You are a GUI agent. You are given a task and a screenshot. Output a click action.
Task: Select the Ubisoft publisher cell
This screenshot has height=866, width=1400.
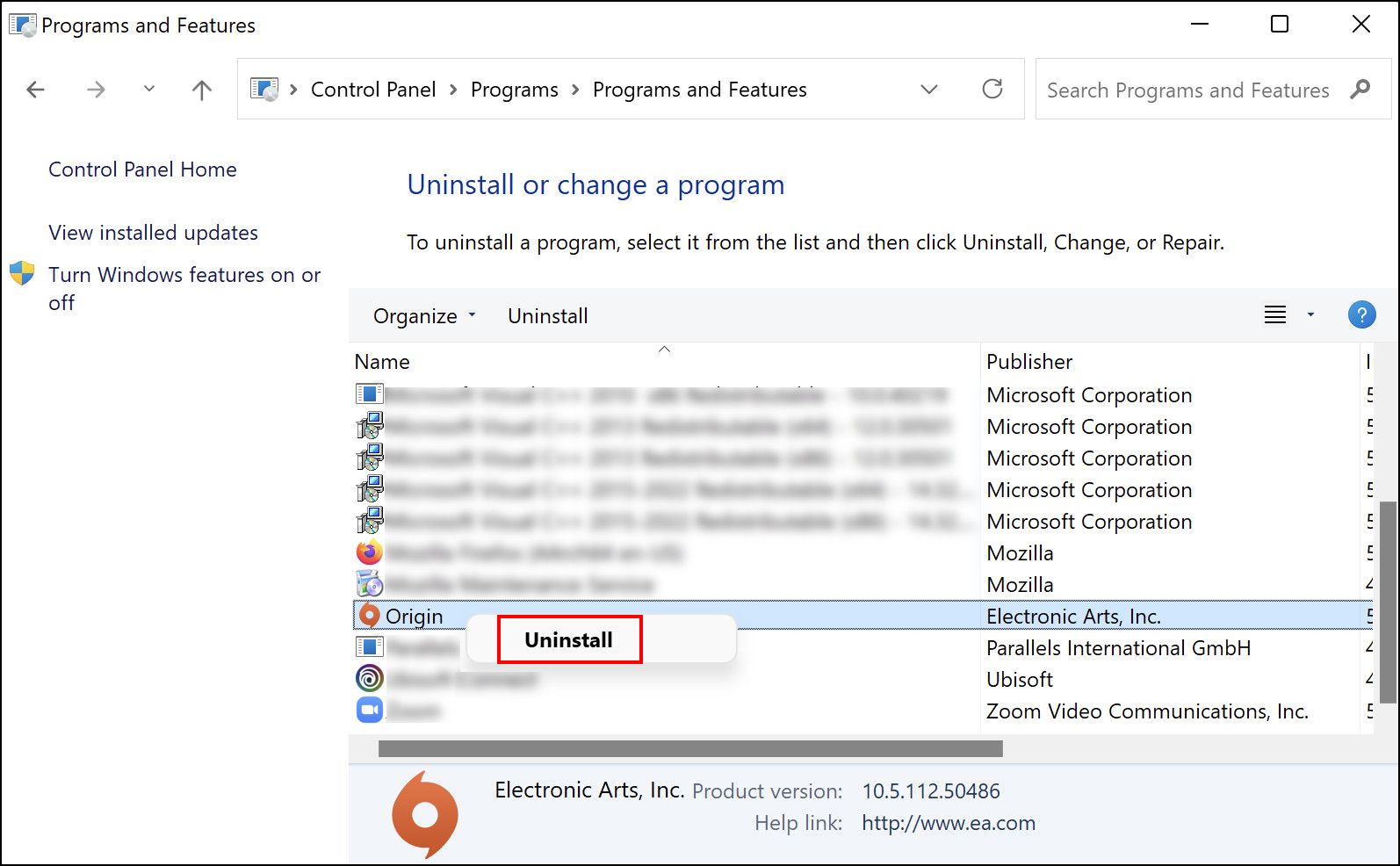[1020, 680]
